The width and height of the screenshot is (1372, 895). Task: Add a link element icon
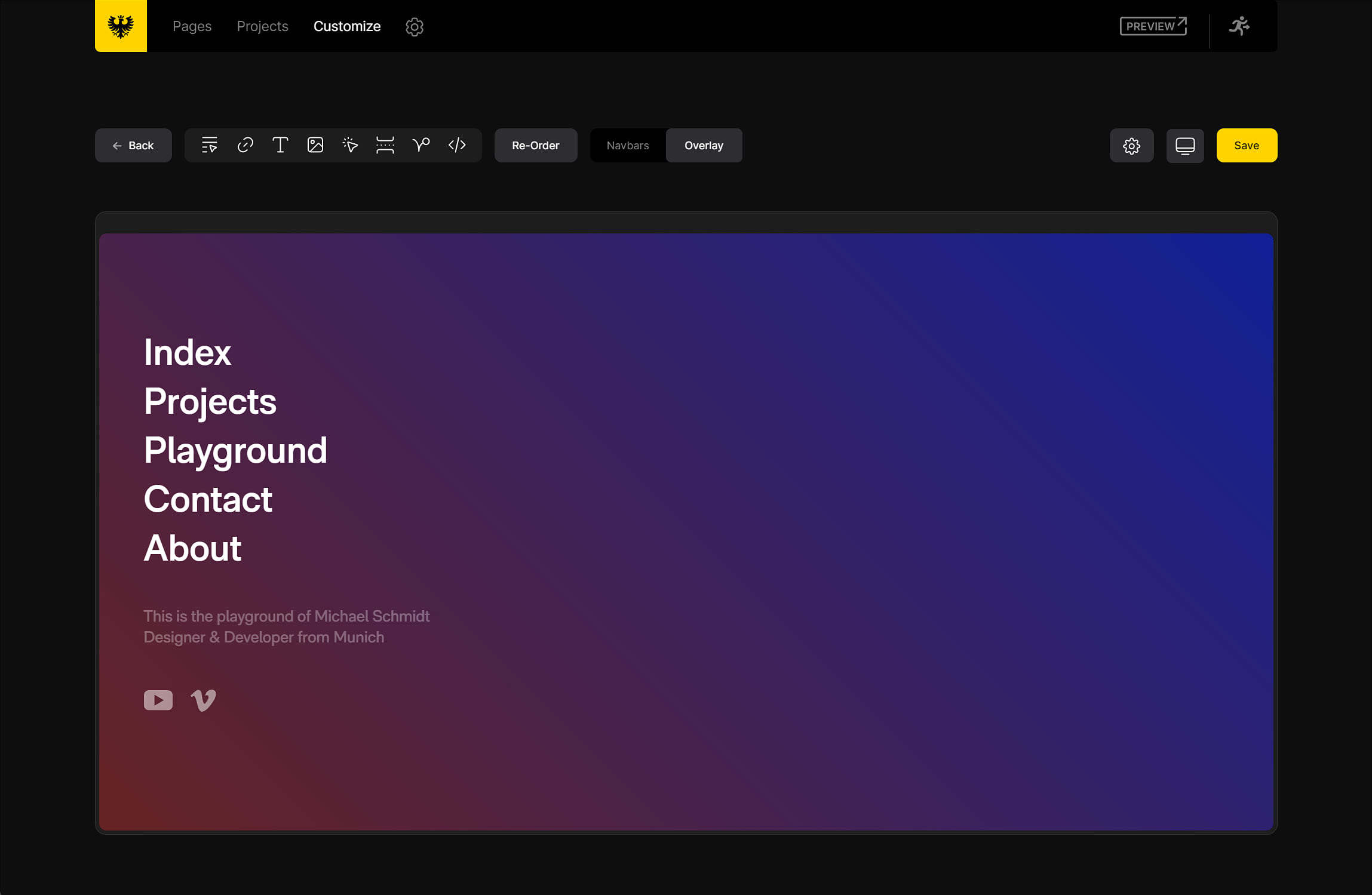point(245,145)
